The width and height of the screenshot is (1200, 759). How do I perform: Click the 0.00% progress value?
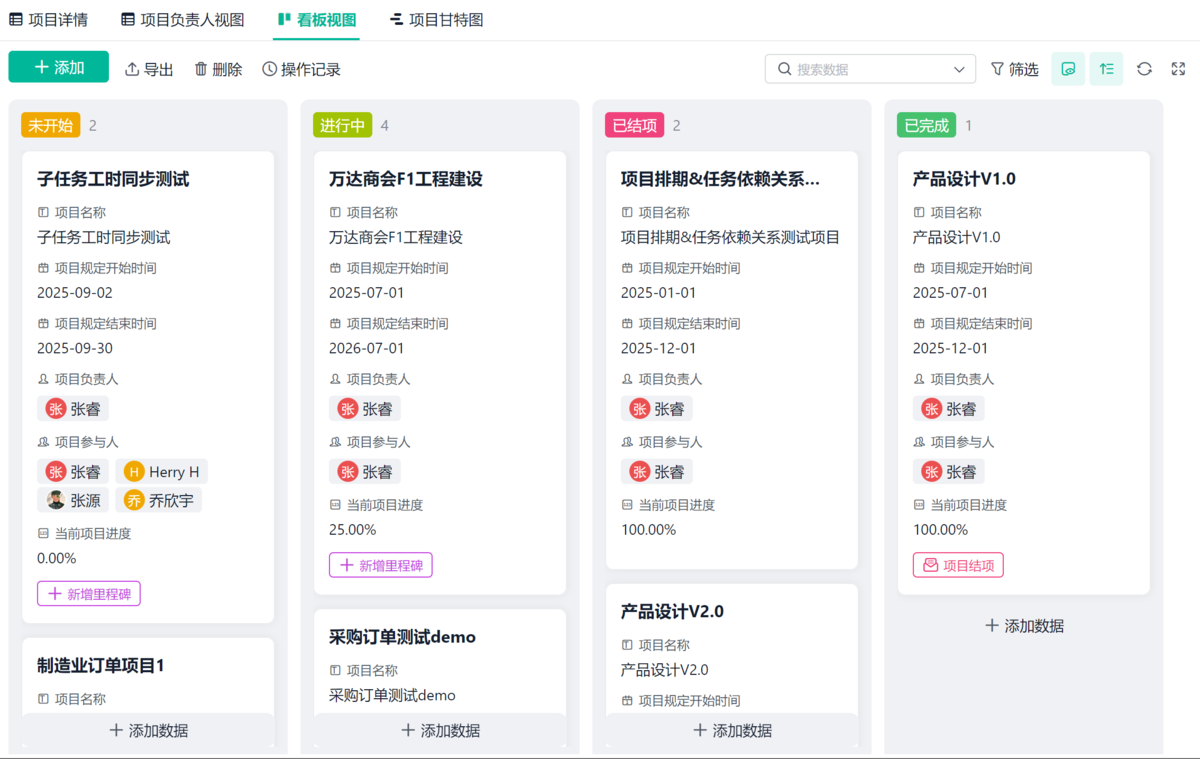click(x=57, y=558)
